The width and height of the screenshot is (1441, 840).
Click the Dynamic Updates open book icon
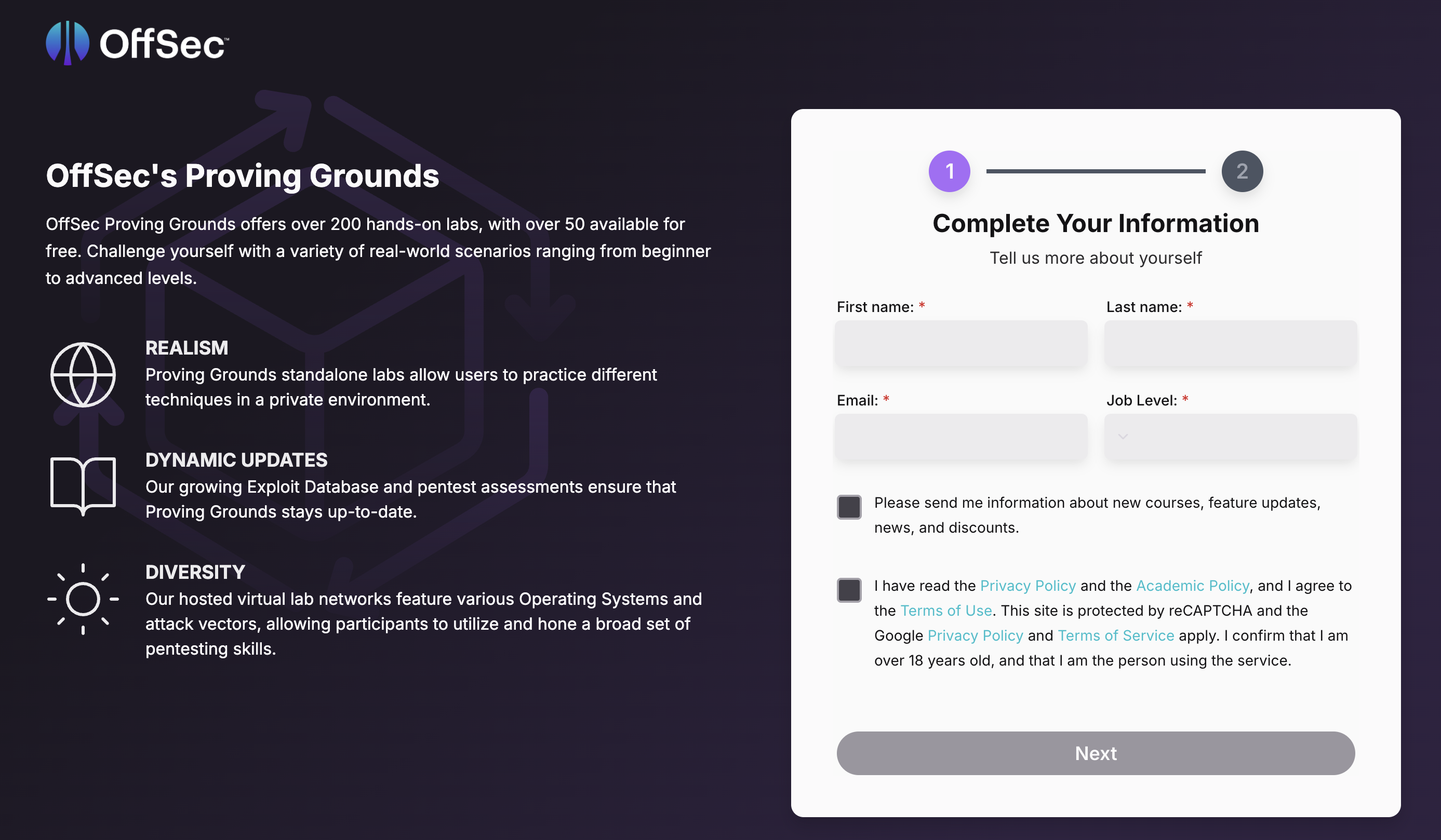[x=83, y=484]
